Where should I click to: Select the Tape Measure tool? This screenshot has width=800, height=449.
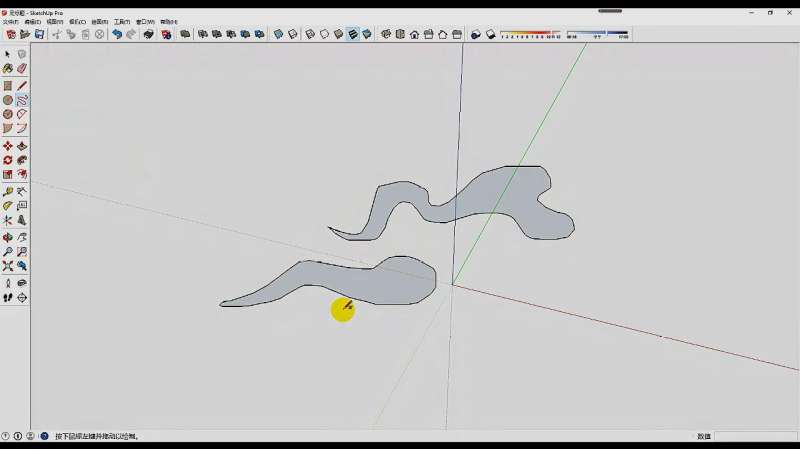tap(8, 191)
